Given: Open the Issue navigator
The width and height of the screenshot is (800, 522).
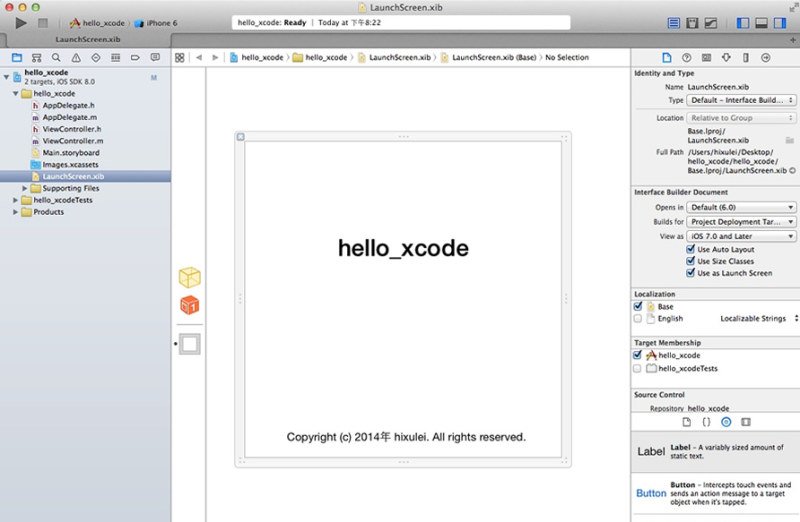Looking at the screenshot, I should pyautogui.click(x=76, y=58).
